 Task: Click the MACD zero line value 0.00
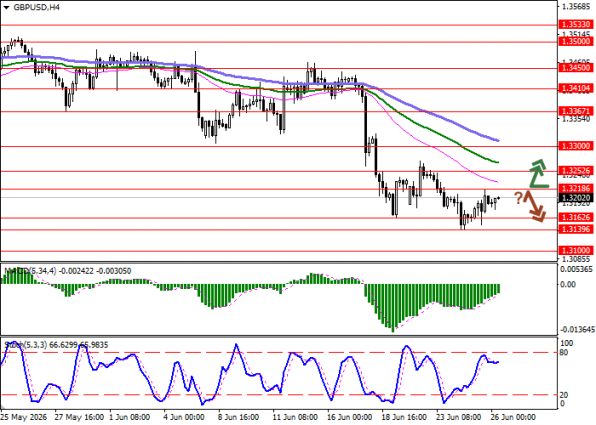point(568,284)
